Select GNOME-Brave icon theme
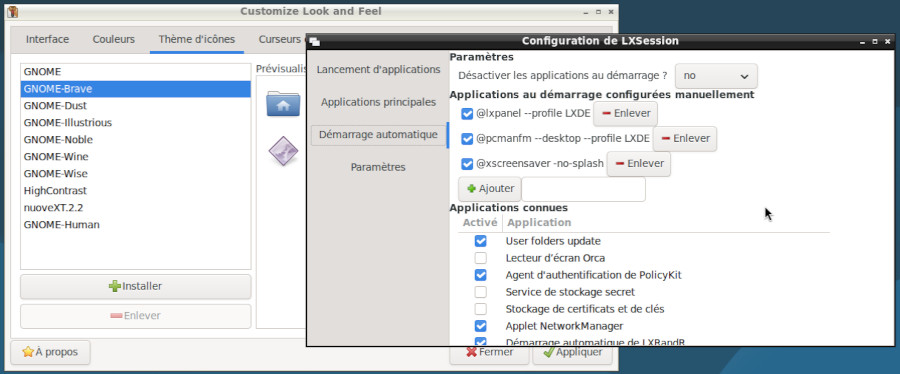The image size is (900, 374). 135,89
